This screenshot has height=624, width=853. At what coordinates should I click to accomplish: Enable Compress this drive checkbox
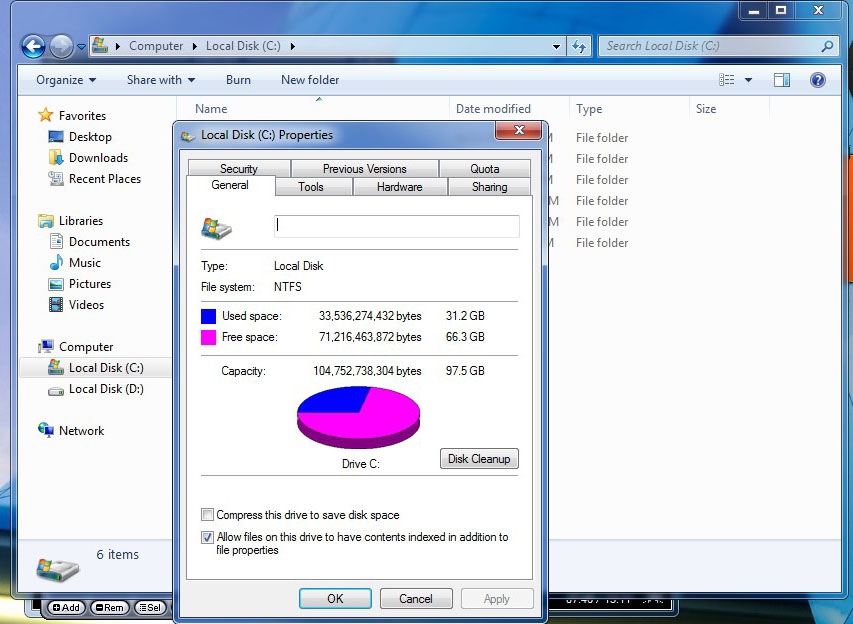(x=207, y=515)
